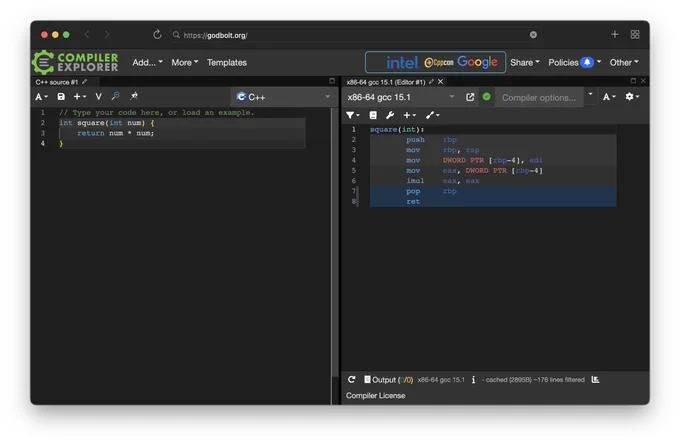Save the source code with the floppy disk icon
The width and height of the screenshot is (680, 445).
tap(61, 97)
